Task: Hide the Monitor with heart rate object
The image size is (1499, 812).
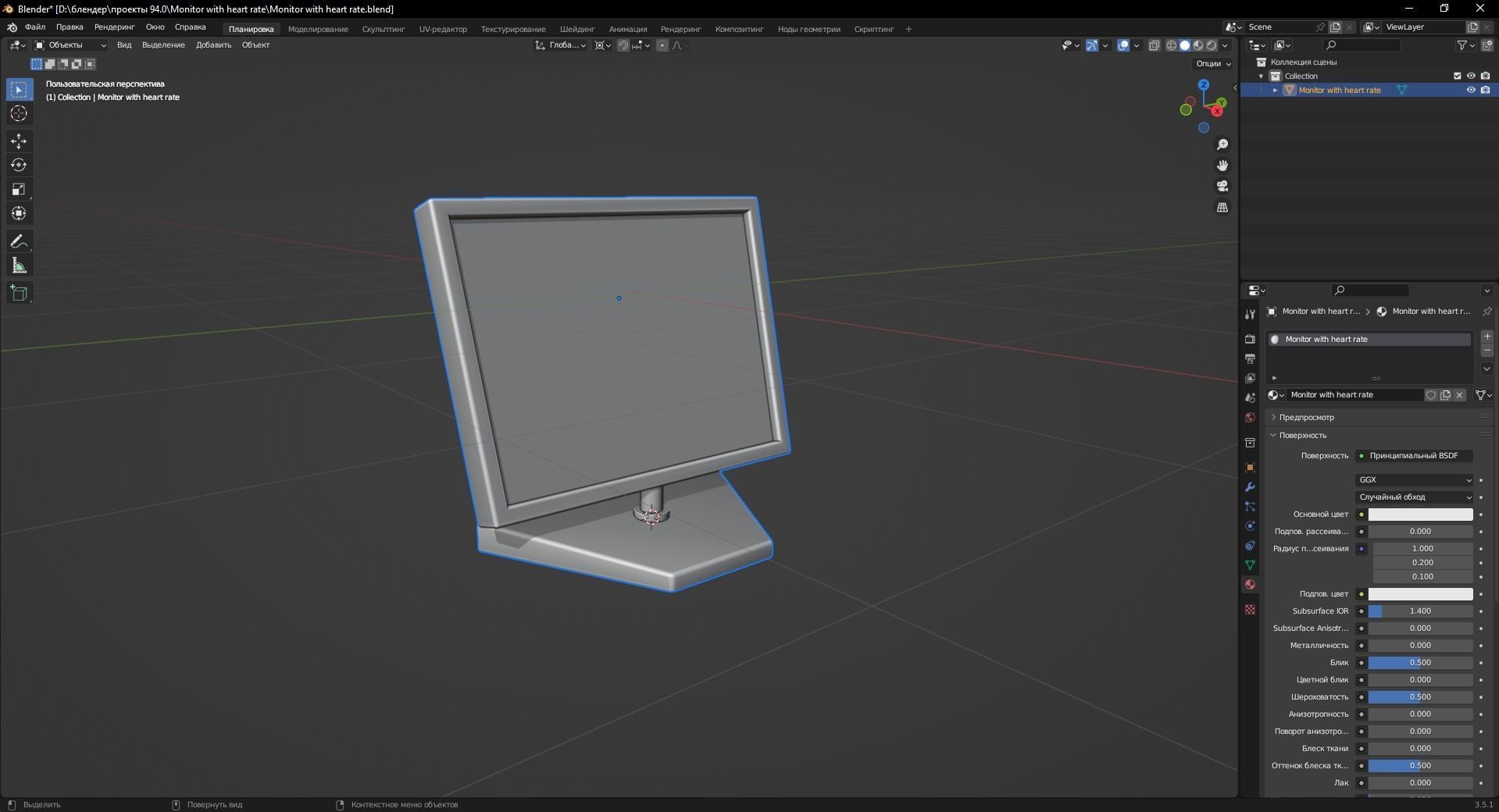Action: click(x=1471, y=90)
